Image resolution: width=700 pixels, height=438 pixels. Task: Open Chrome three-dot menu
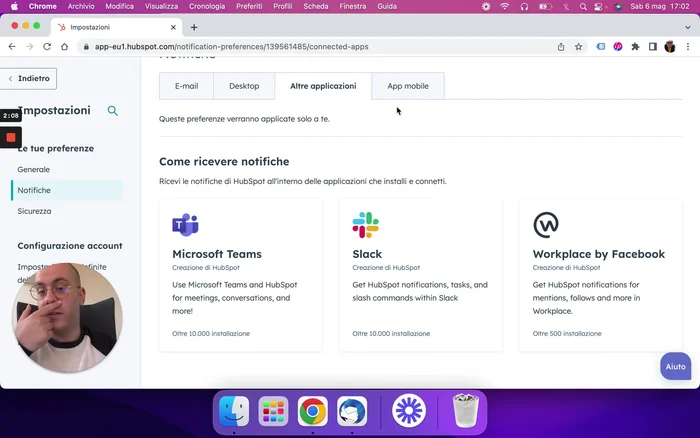(688, 46)
